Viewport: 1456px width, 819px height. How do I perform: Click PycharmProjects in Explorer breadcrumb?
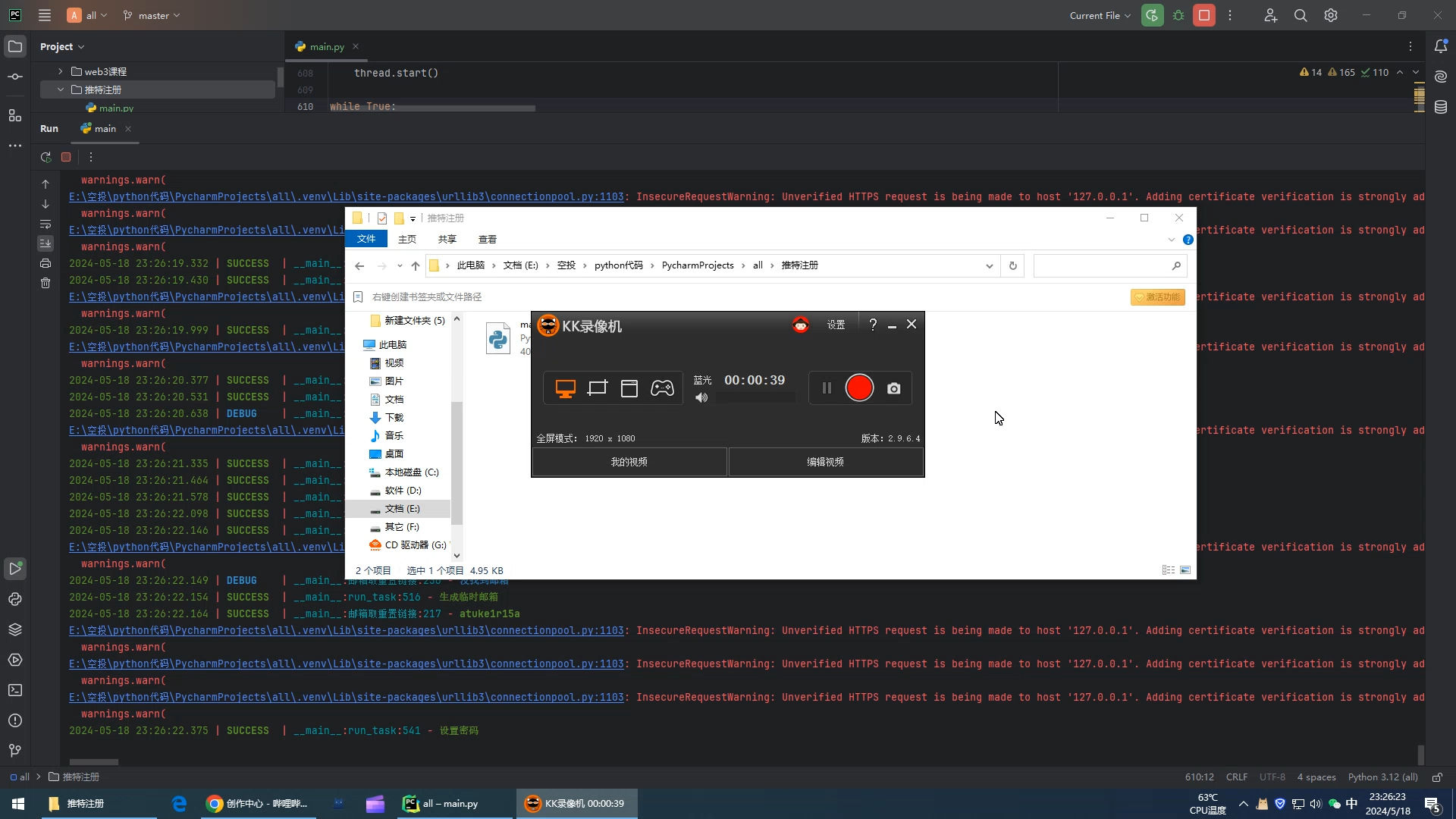tap(698, 265)
